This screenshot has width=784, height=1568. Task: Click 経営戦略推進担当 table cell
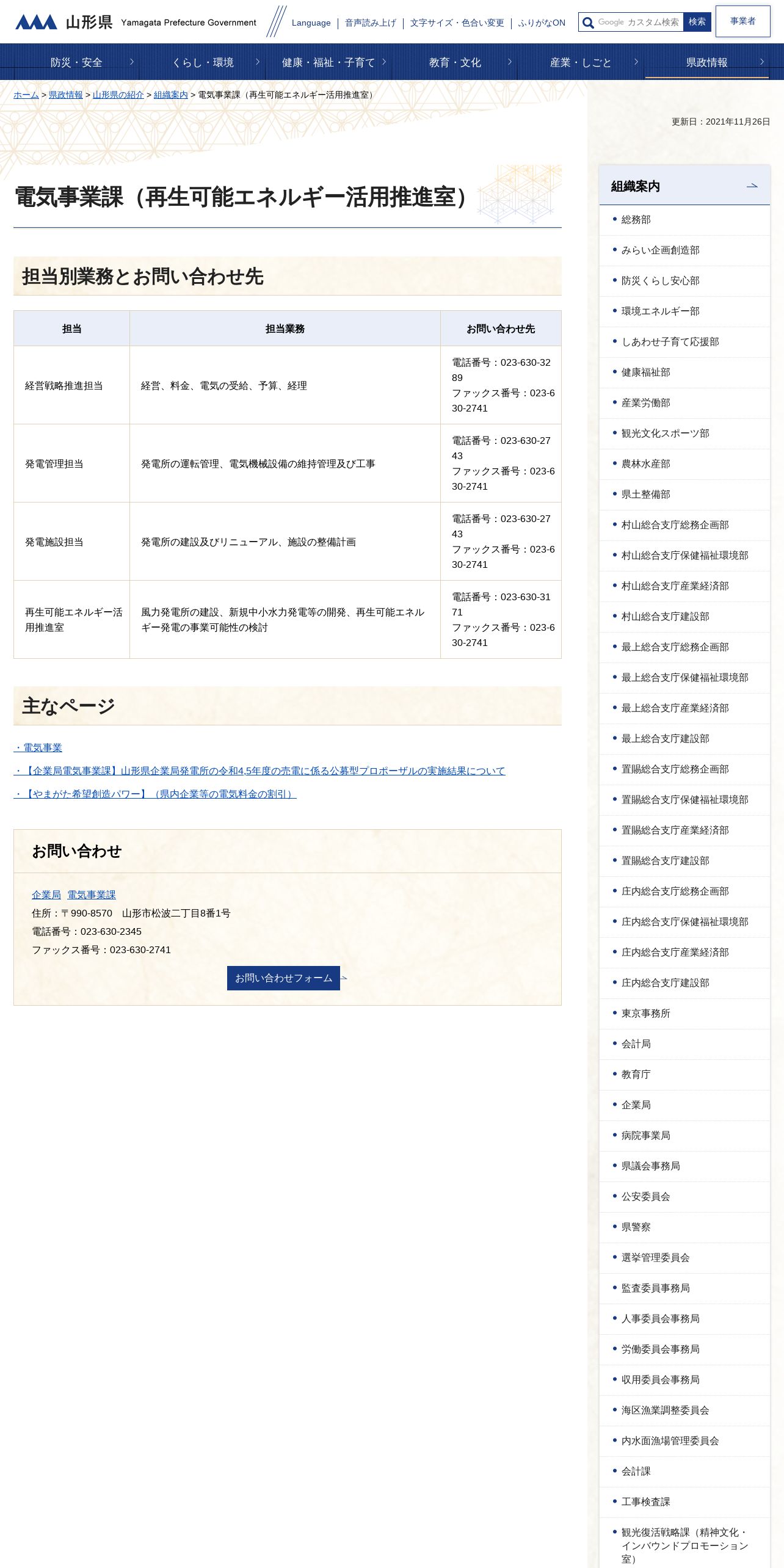tap(71, 385)
